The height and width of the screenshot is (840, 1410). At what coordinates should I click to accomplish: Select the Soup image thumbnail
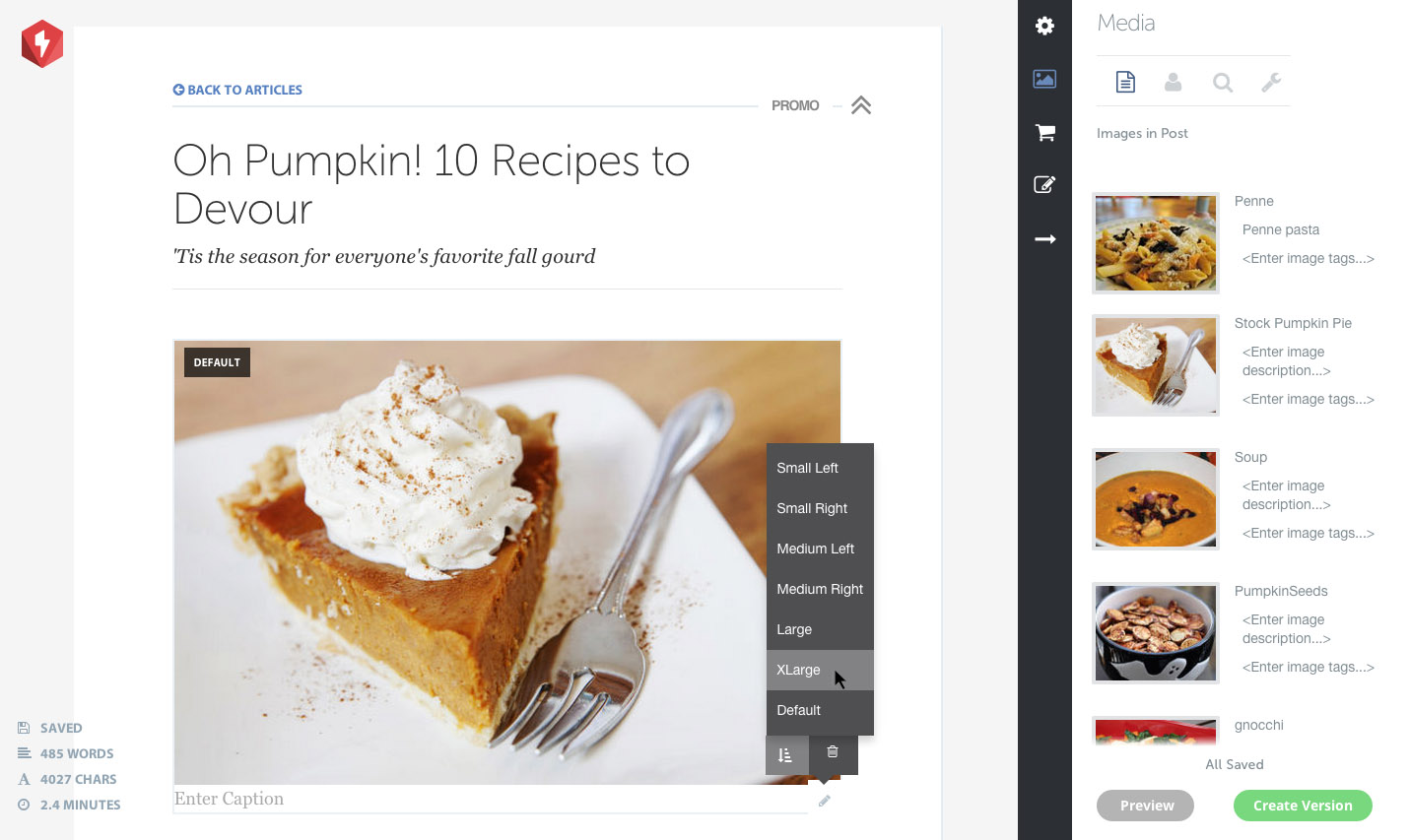click(1155, 499)
